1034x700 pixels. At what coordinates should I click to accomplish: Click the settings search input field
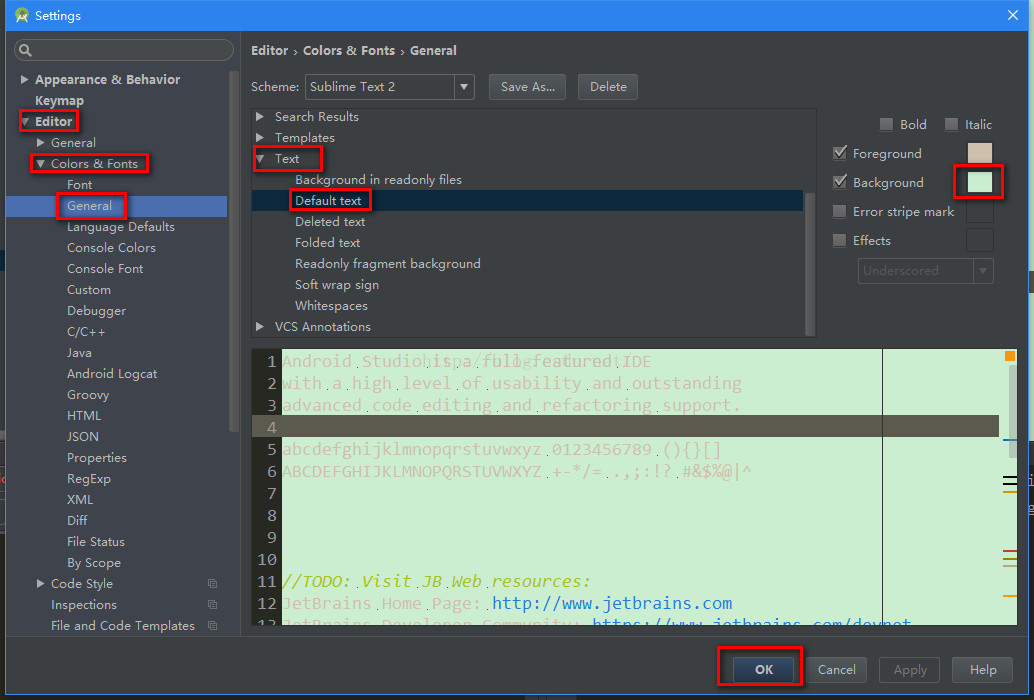[124, 50]
